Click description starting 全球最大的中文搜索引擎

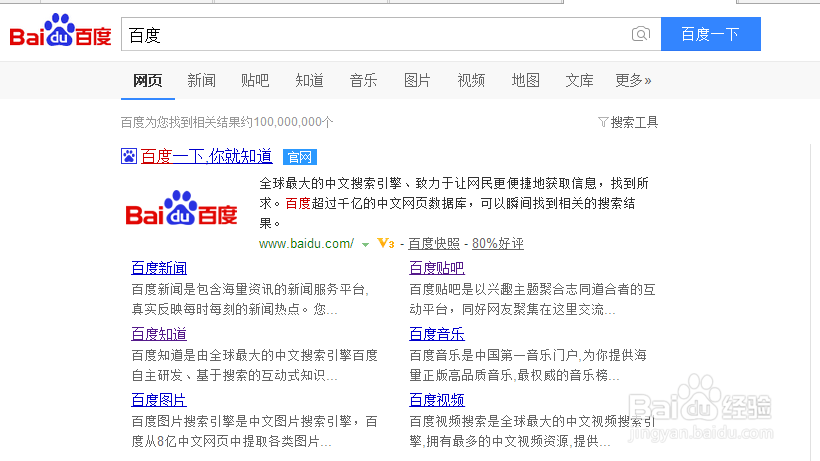(x=454, y=203)
